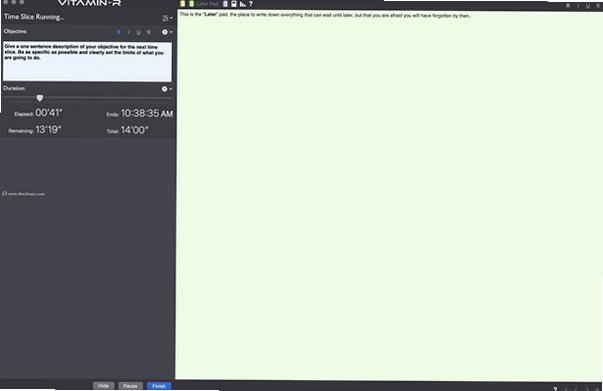Screen dimensions: 603x391
Task: Click into the Objective description text field
Action: [x=87, y=61]
